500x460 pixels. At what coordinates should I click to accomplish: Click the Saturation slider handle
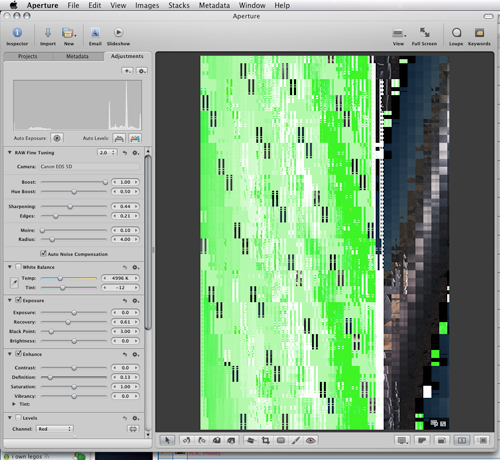point(74,387)
